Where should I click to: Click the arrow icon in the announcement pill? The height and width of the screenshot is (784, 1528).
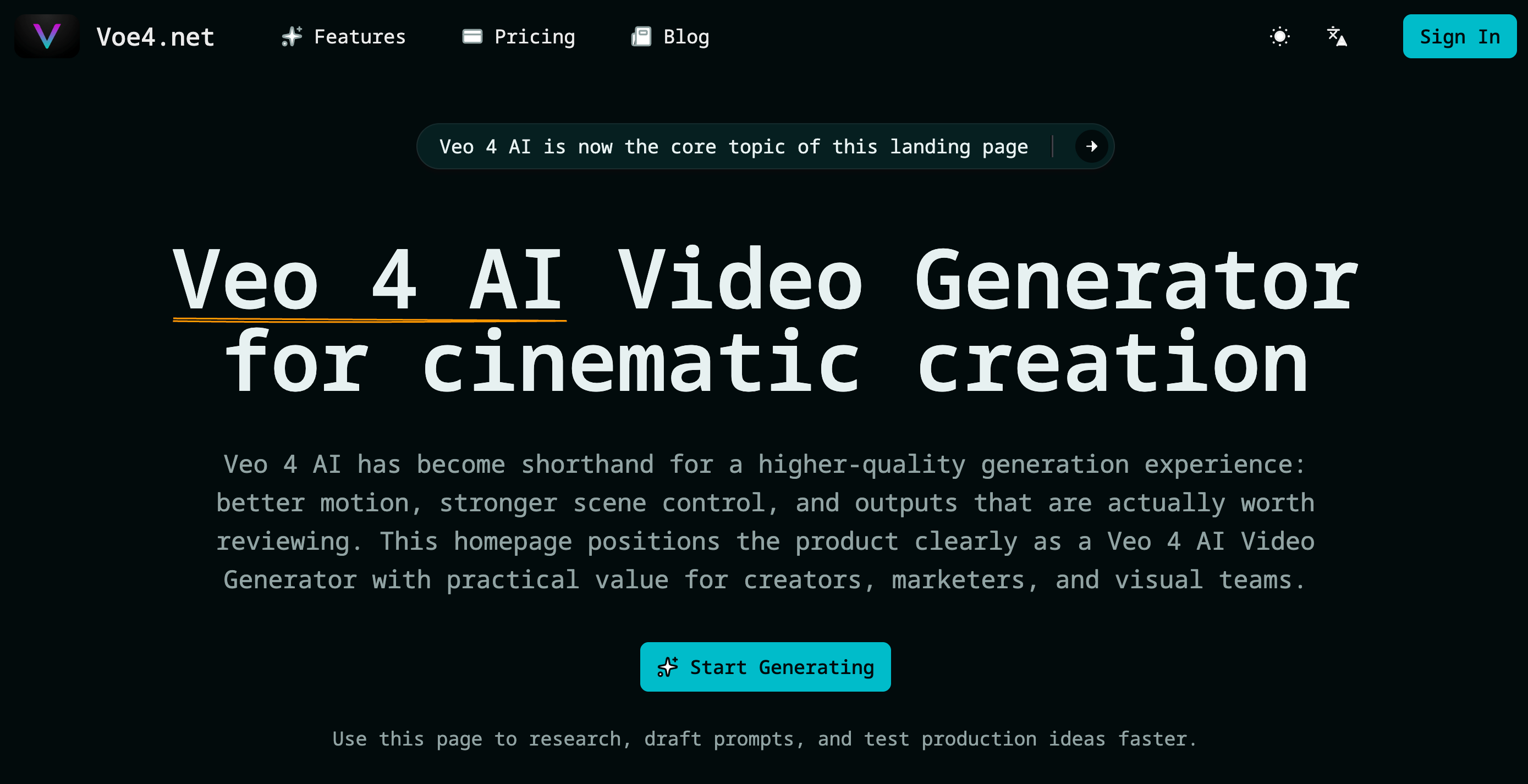(1091, 146)
